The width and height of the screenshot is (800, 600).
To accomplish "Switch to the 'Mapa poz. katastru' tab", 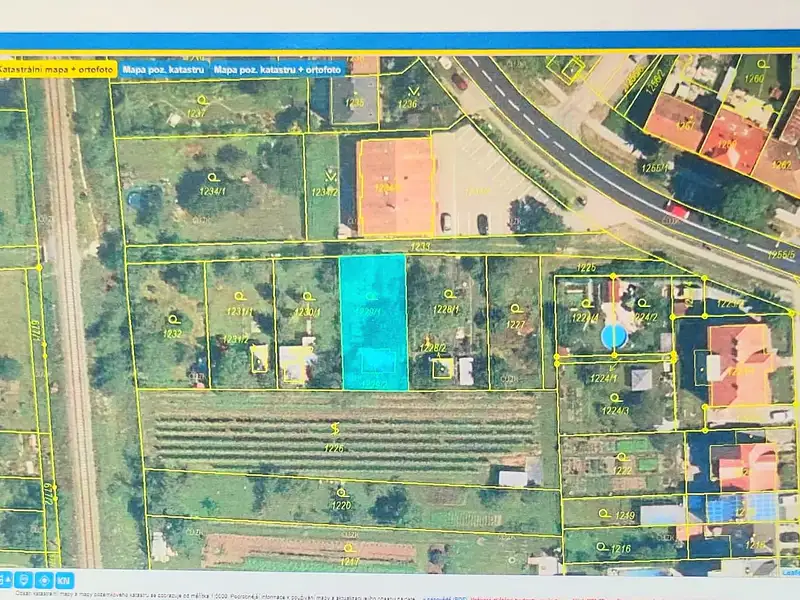I will pos(163,69).
